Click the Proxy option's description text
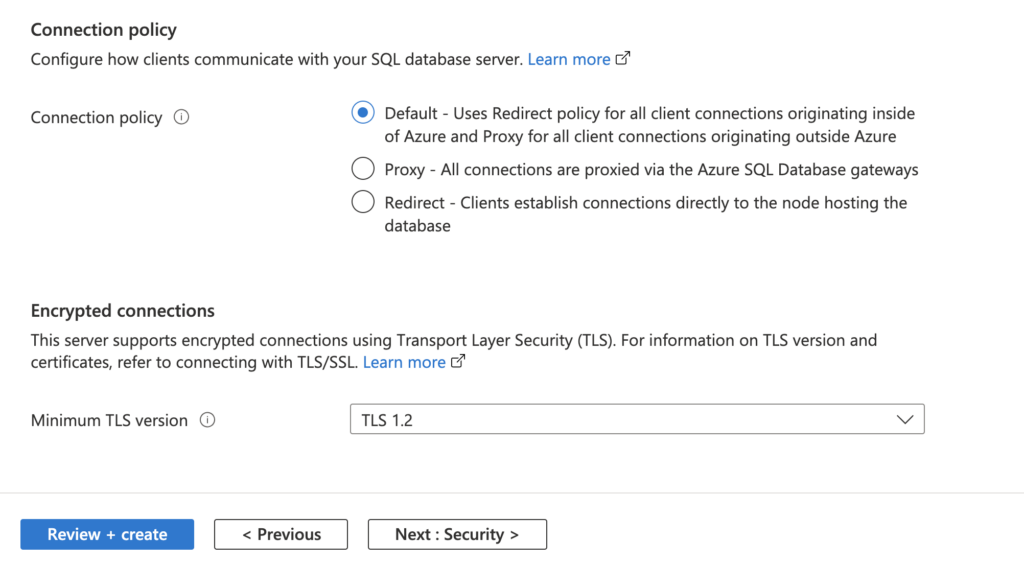Screen dimensions: 1024x564 [651, 170]
